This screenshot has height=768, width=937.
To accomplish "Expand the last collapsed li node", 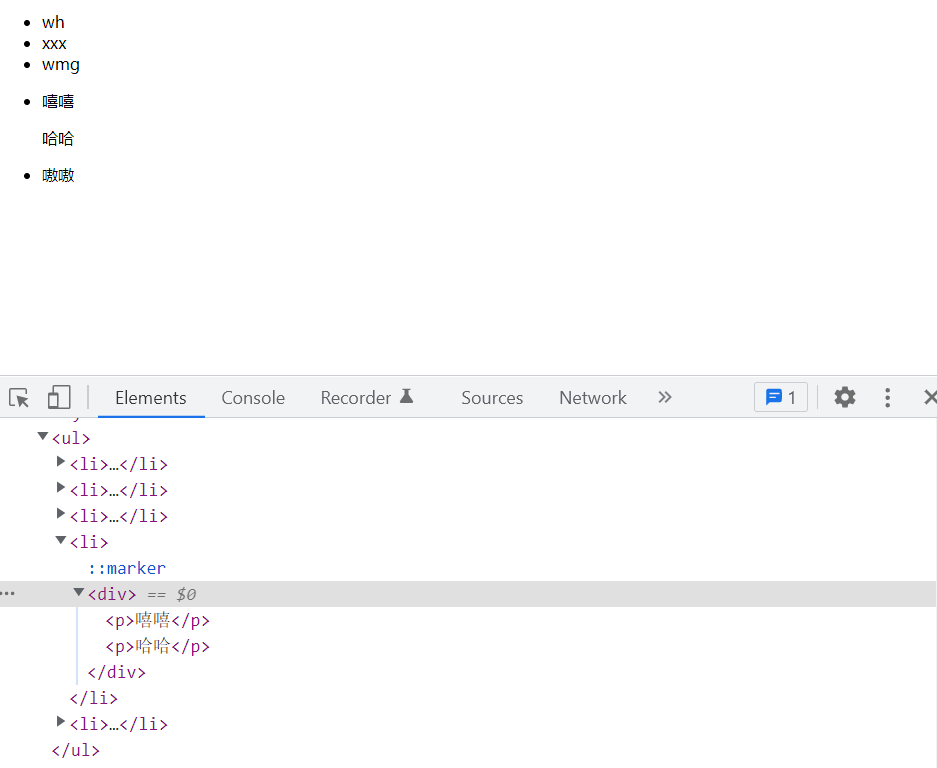I will (60, 721).
